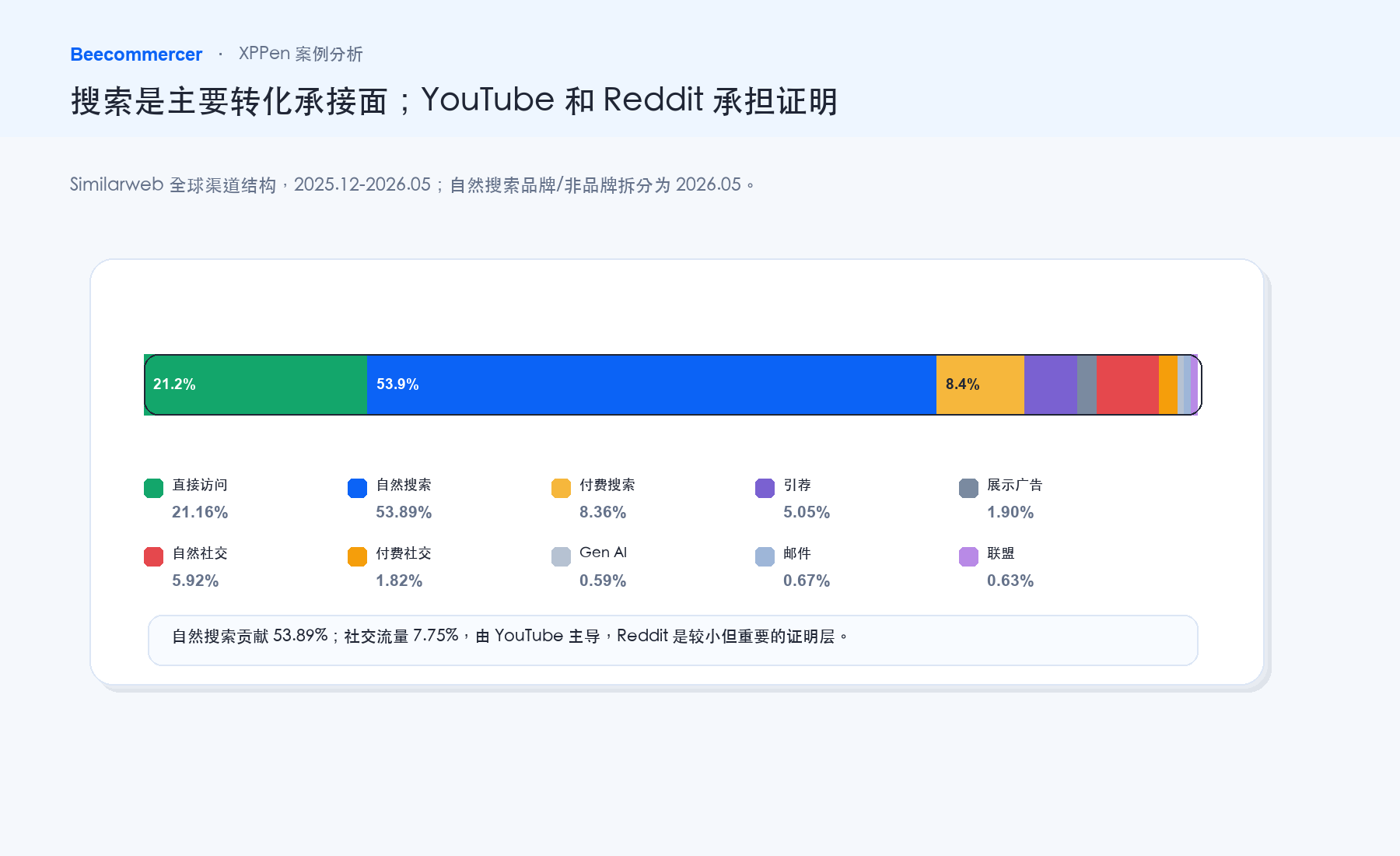This screenshot has width=1400, height=856.
Task: Click the 1.90% value under 展示广告
Action: coord(1010,512)
